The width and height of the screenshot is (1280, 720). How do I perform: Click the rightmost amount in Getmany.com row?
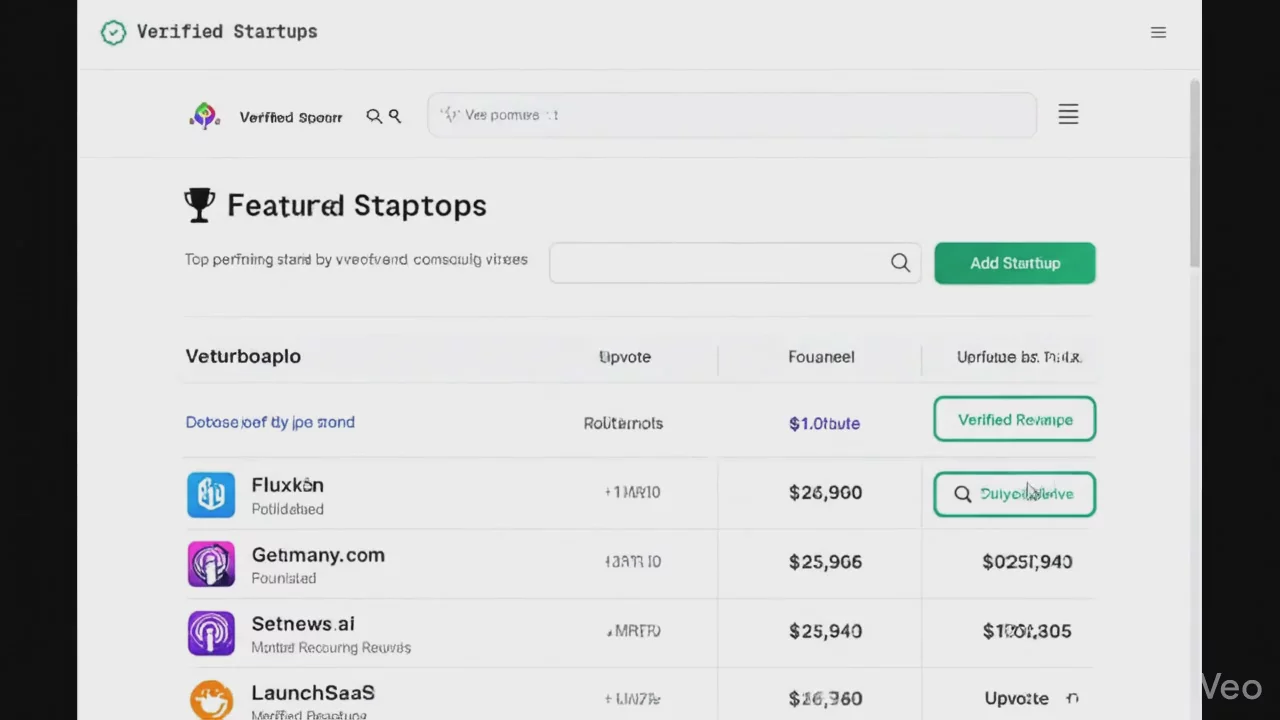pos(1027,562)
